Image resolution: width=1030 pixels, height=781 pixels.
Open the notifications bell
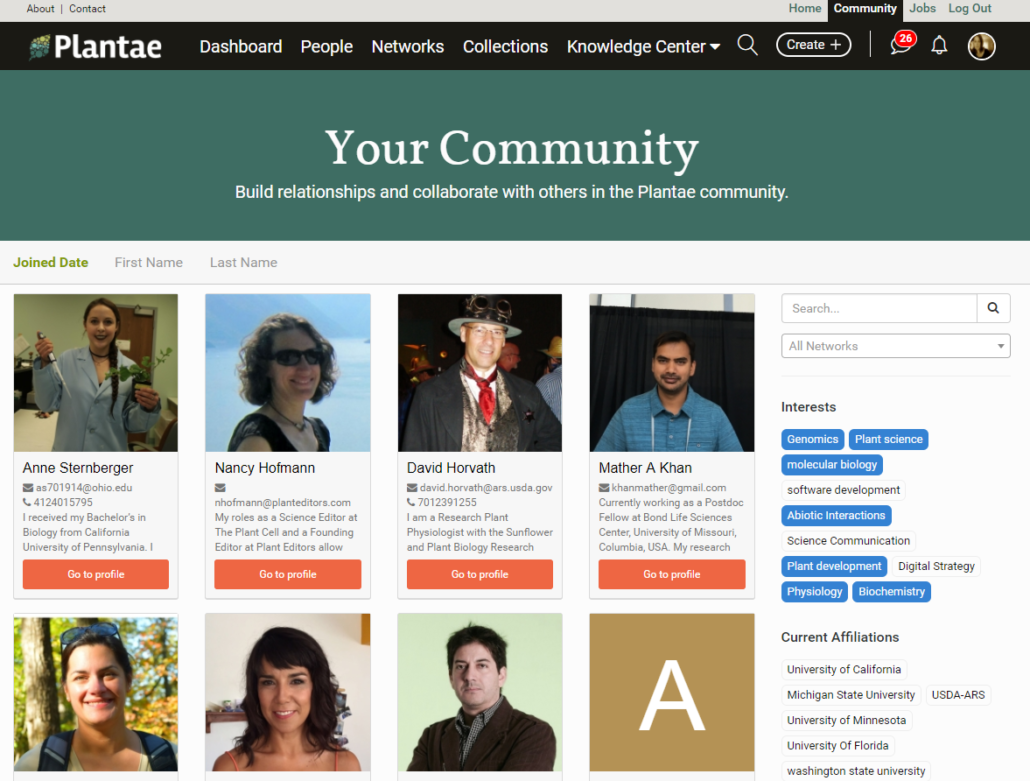coord(939,45)
